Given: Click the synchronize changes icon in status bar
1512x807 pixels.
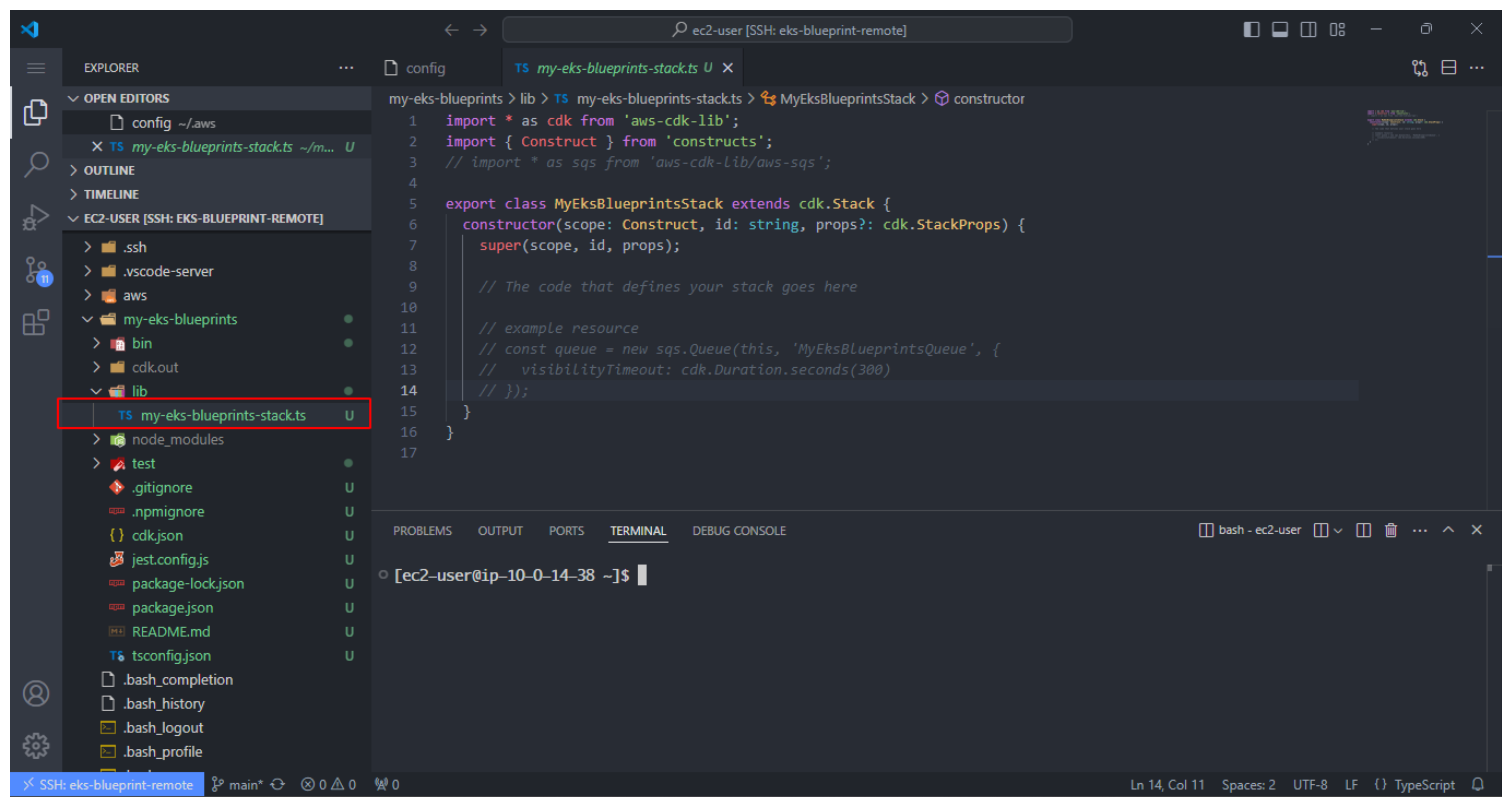Looking at the screenshot, I should [x=278, y=784].
